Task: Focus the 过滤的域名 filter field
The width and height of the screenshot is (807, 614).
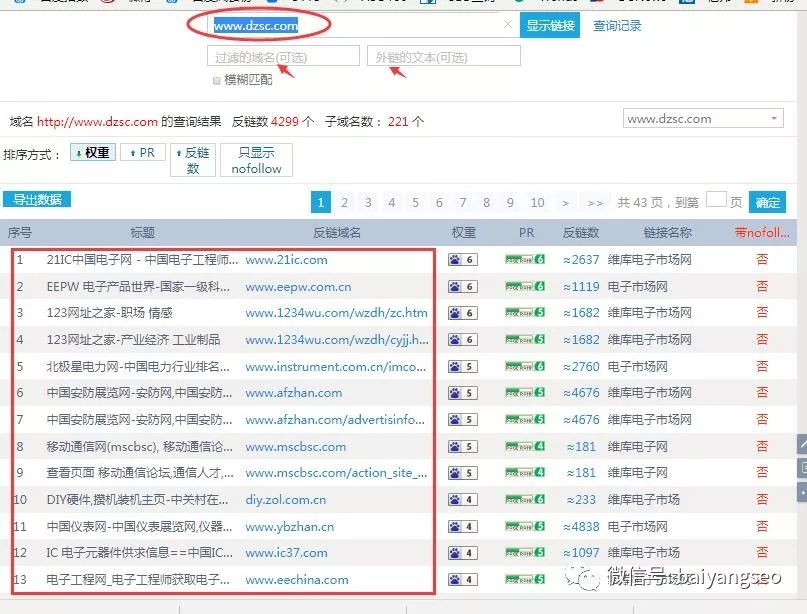Action: 283,56
